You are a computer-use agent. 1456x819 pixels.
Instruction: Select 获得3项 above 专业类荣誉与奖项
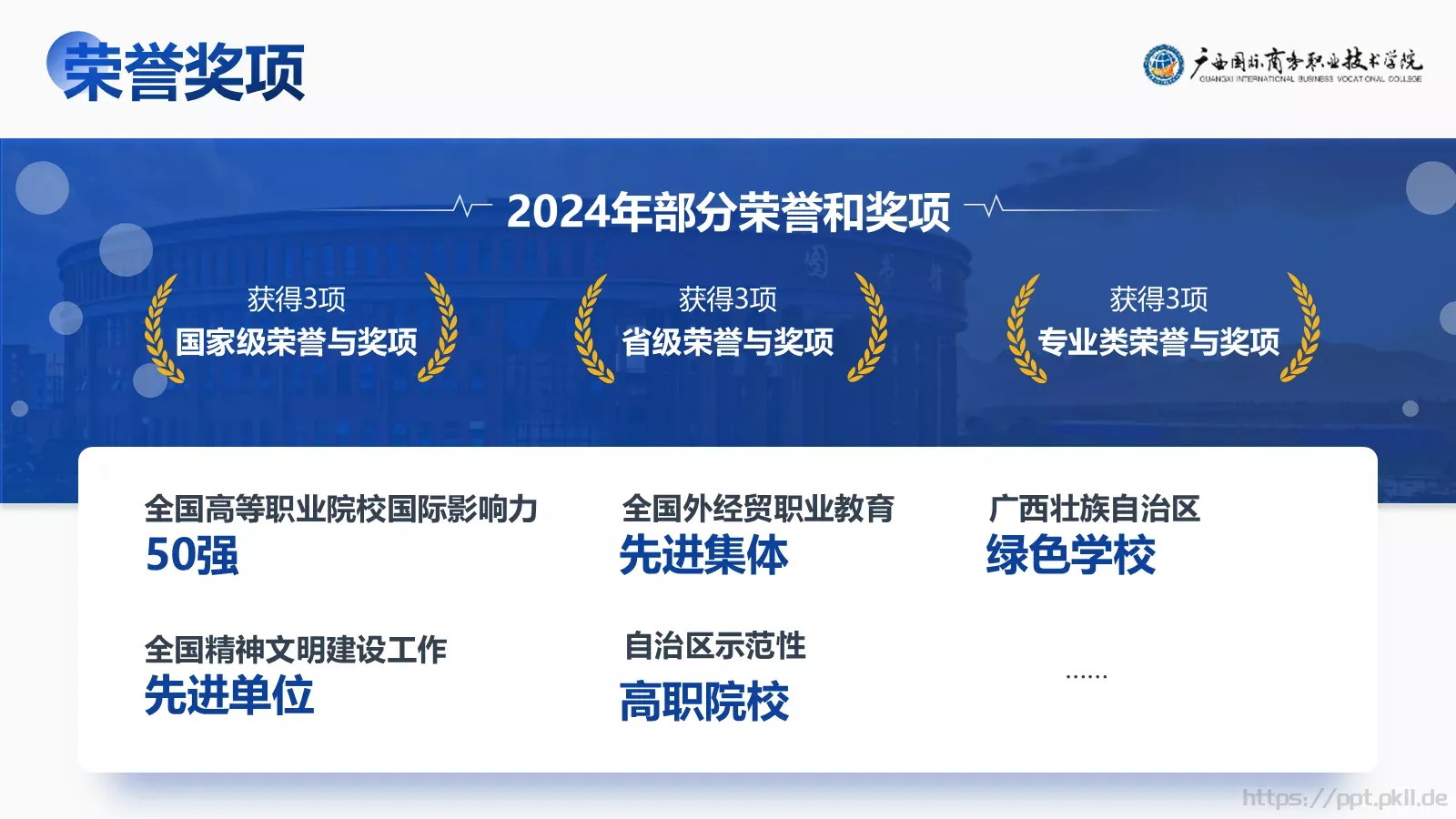1158,298
